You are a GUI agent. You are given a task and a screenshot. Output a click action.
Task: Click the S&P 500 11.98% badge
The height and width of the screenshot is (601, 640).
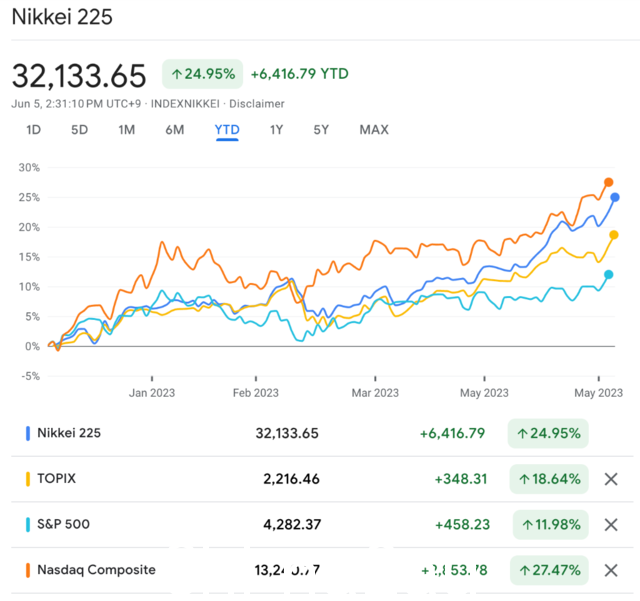(551, 525)
